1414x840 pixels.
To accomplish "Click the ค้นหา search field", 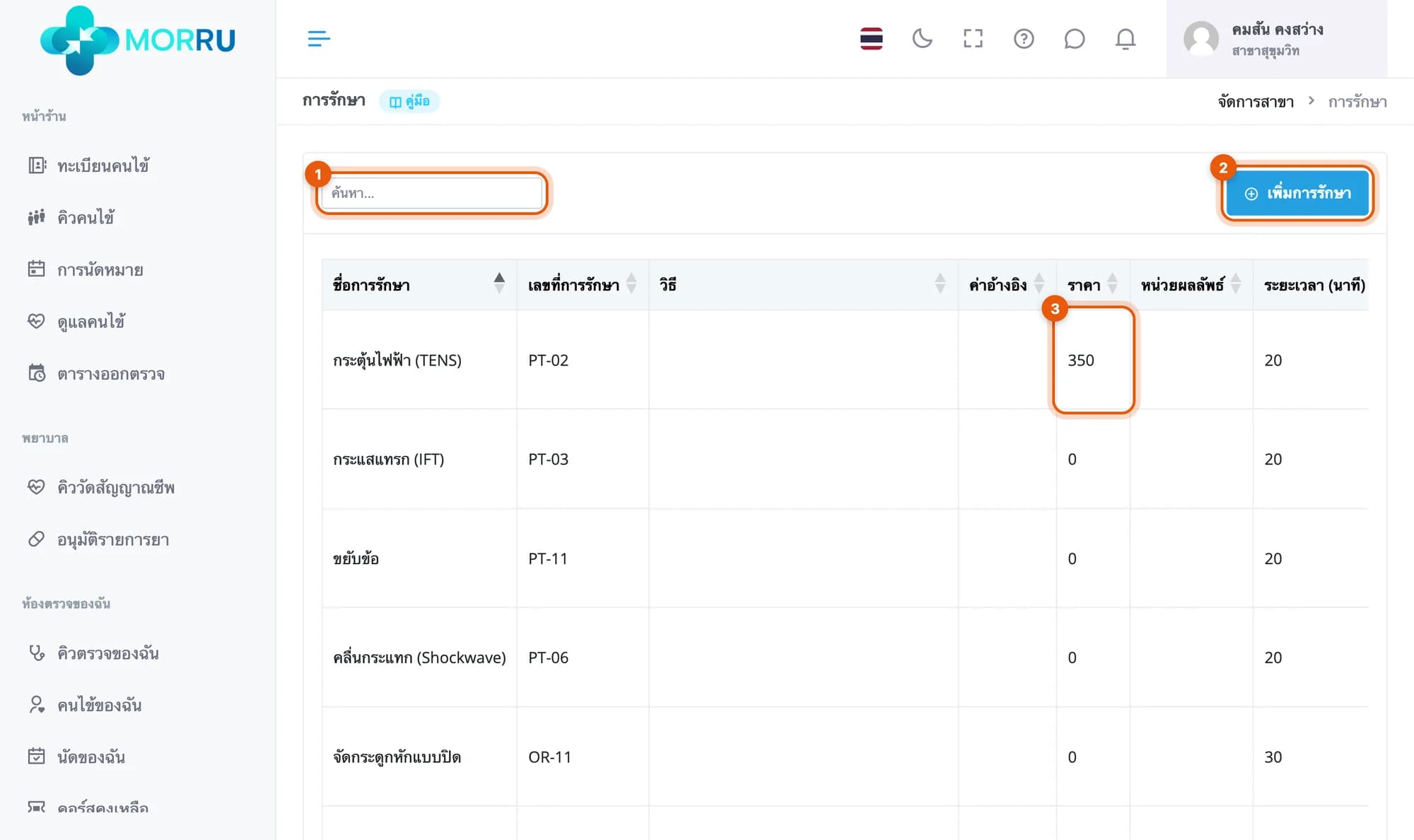I will [x=431, y=193].
